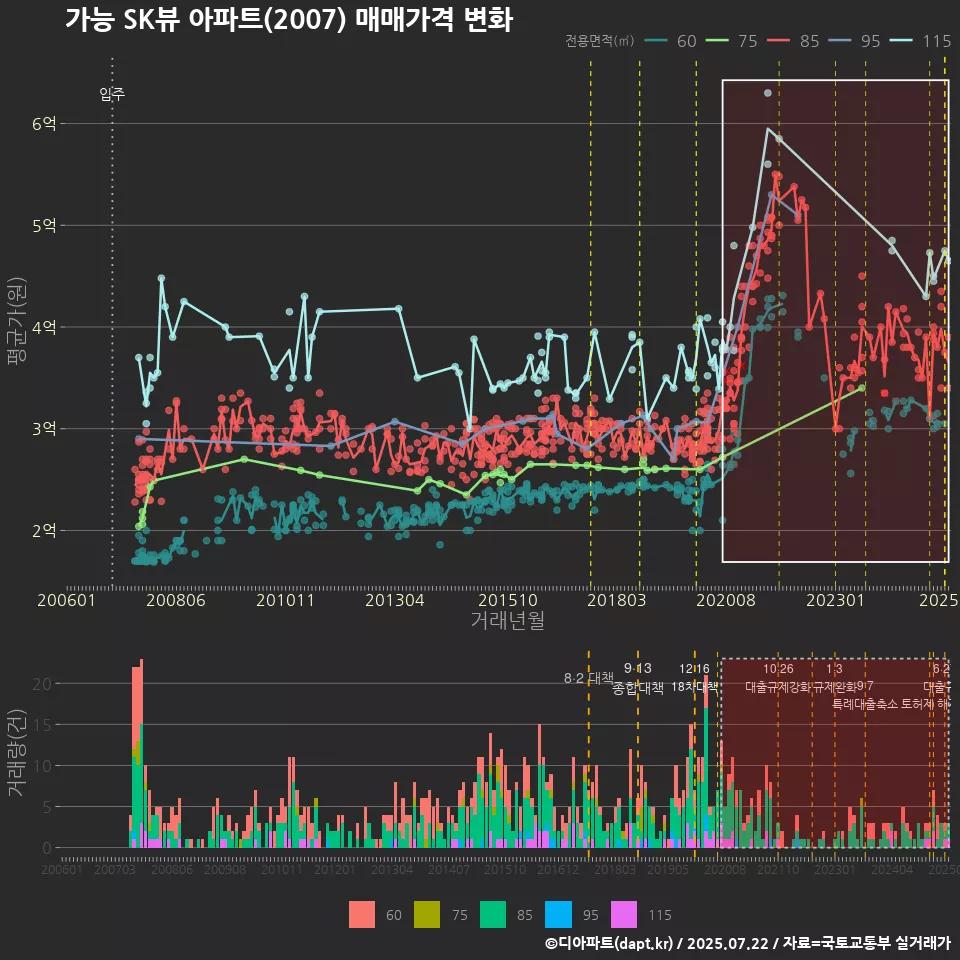Click the '201304' price chart x-axis label
Screen dimensions: 960x960
[x=395, y=600]
